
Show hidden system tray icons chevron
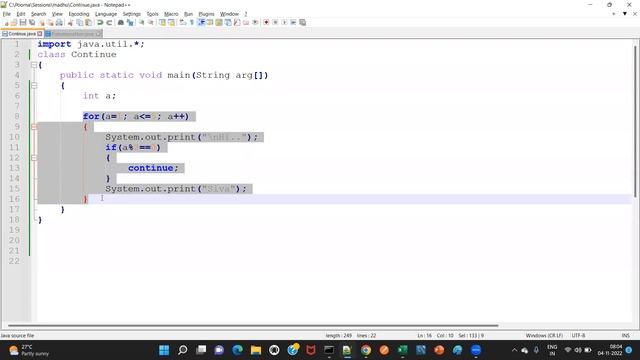click(x=514, y=350)
